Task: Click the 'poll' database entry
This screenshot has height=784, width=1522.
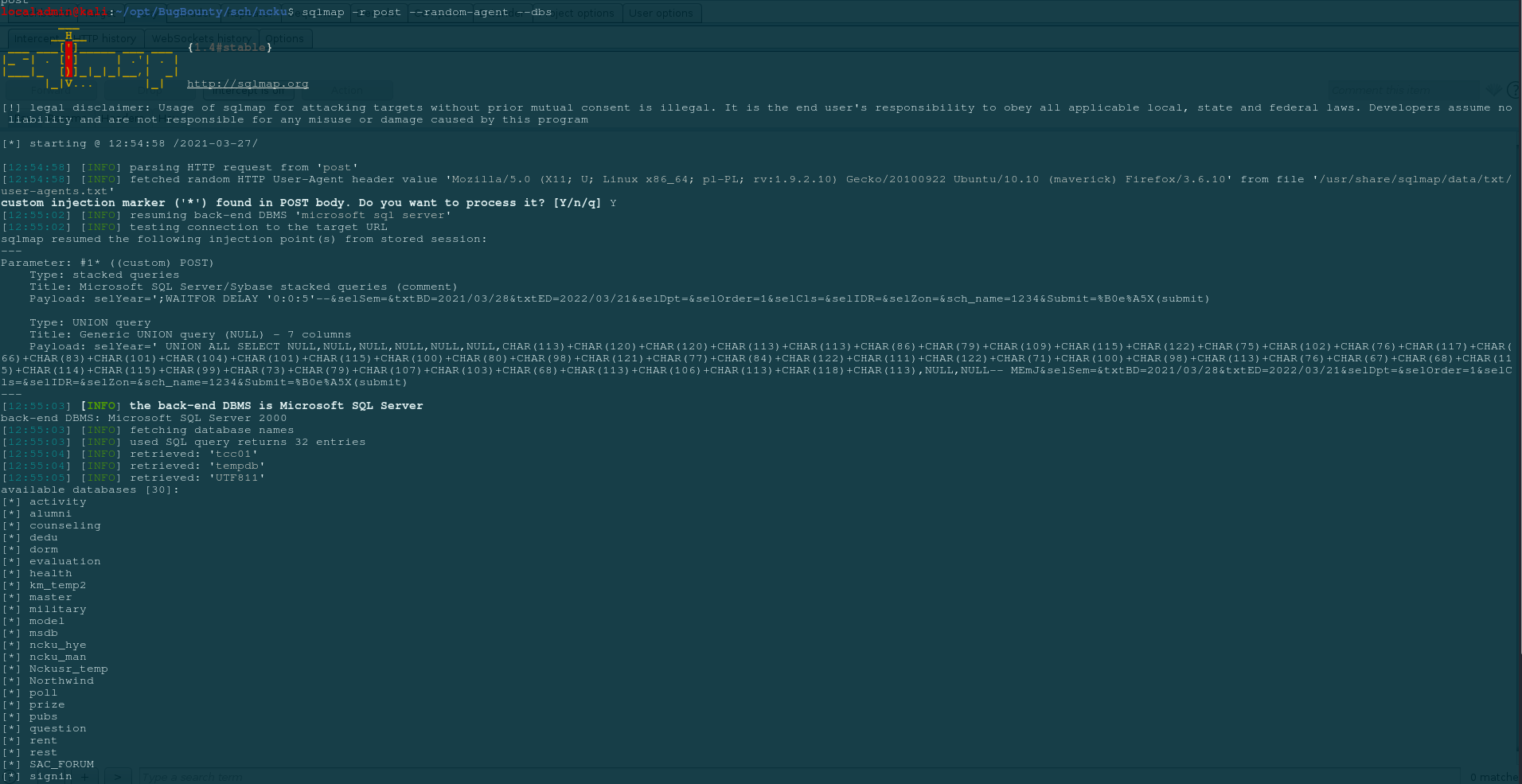Action: pyautogui.click(x=44, y=692)
